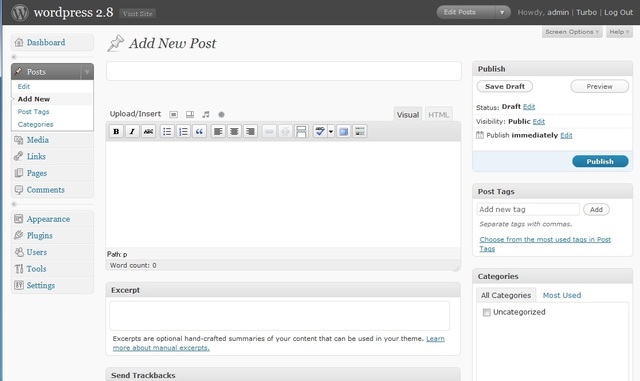The height and width of the screenshot is (381, 640).
Task: Click the blue Publish button
Action: click(600, 161)
